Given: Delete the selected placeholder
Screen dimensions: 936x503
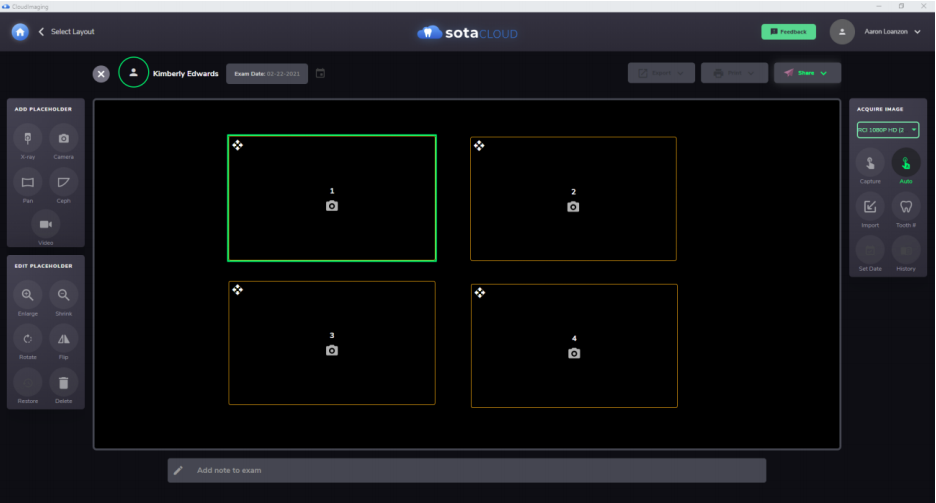Looking at the screenshot, I should click(x=63, y=382).
